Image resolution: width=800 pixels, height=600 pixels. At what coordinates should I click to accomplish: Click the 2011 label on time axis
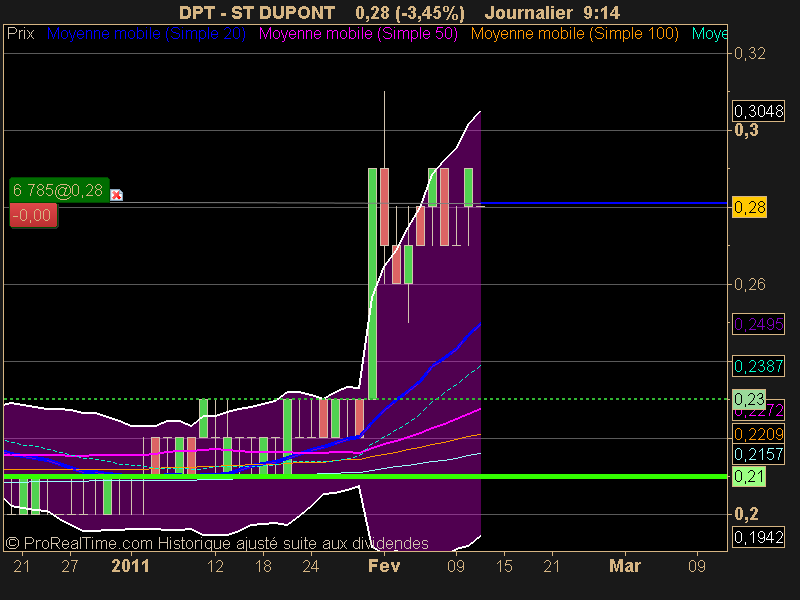[130, 566]
